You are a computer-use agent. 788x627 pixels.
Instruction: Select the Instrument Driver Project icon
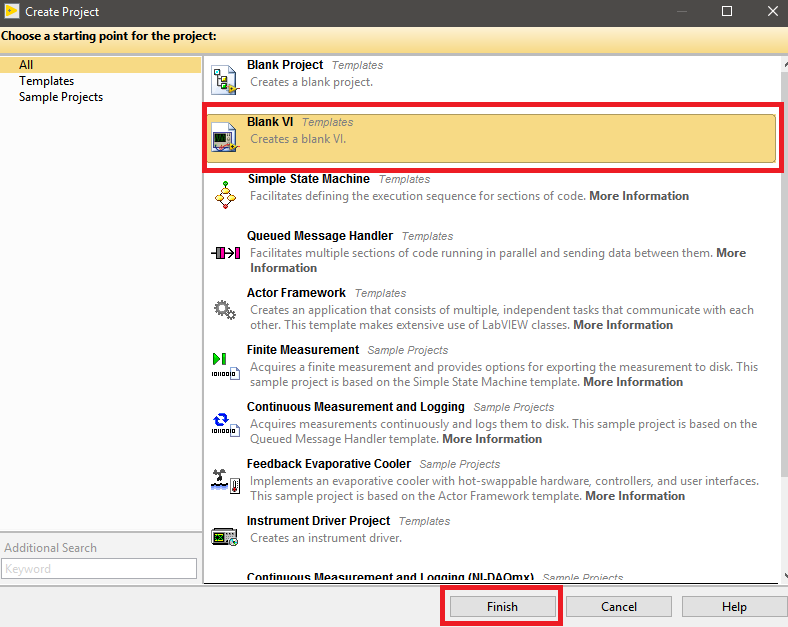pos(225,538)
